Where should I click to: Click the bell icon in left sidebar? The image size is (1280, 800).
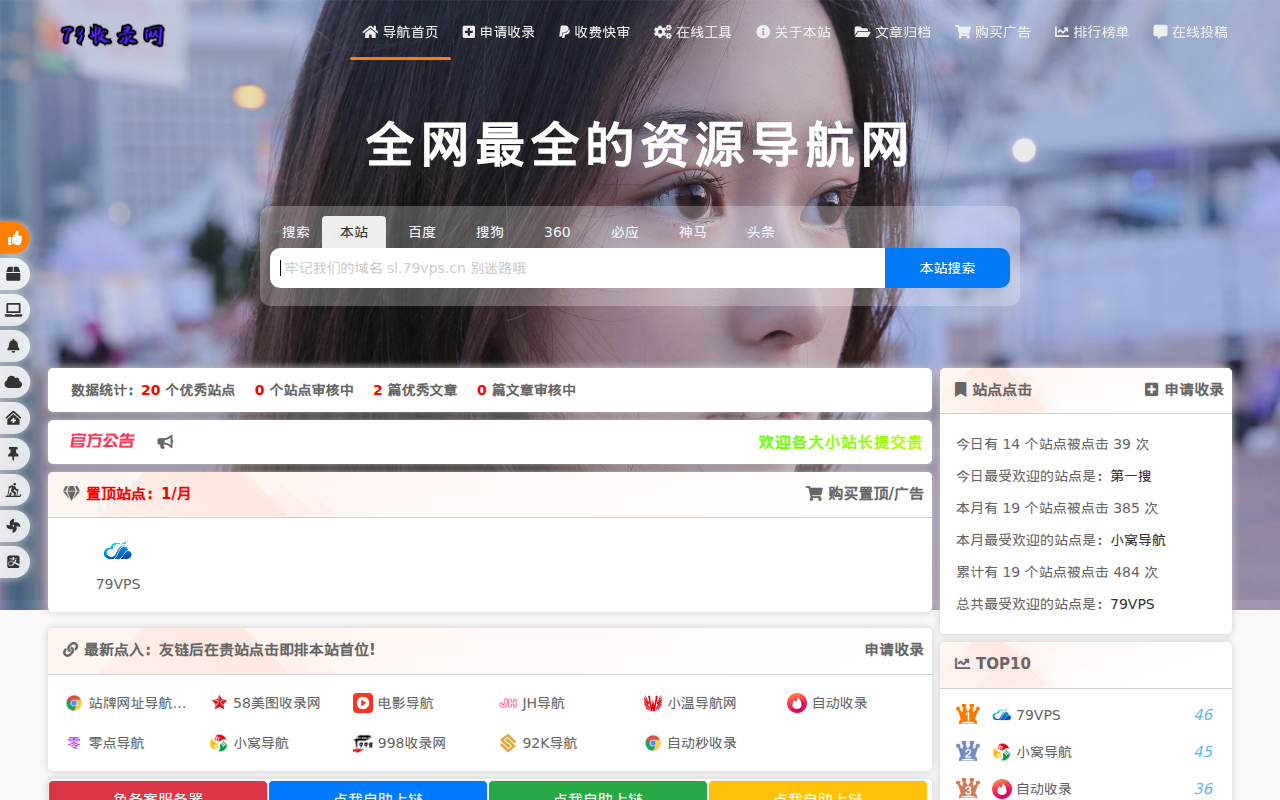pyautogui.click(x=14, y=346)
